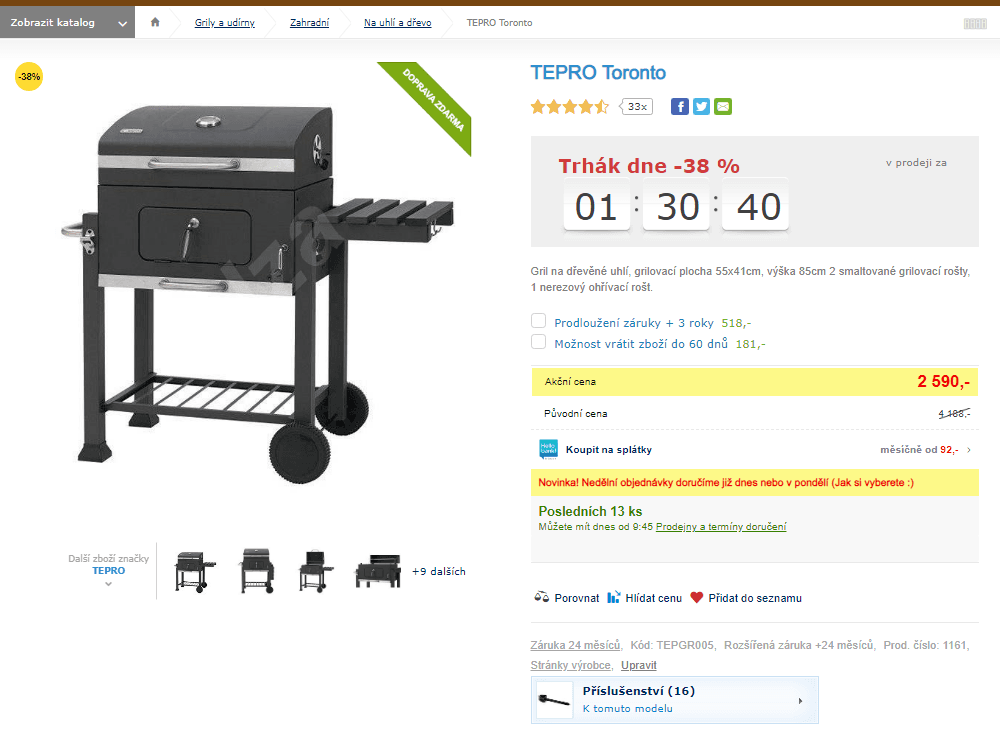Click heart icon to add to list

click(x=696, y=598)
